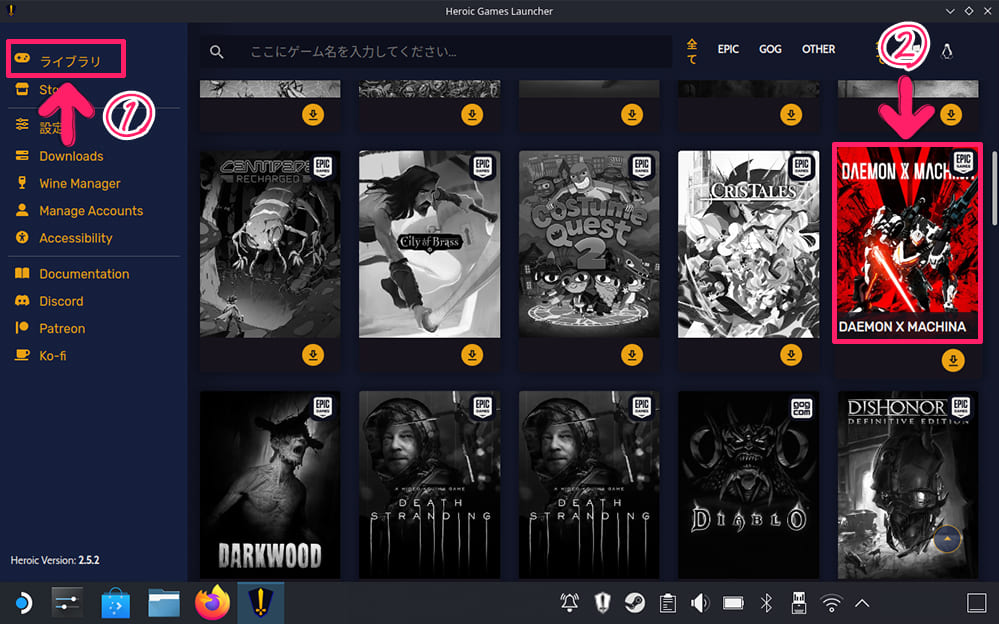Open the Centipede Recharged game card
Viewport: 999px width, 624px height.
point(270,244)
